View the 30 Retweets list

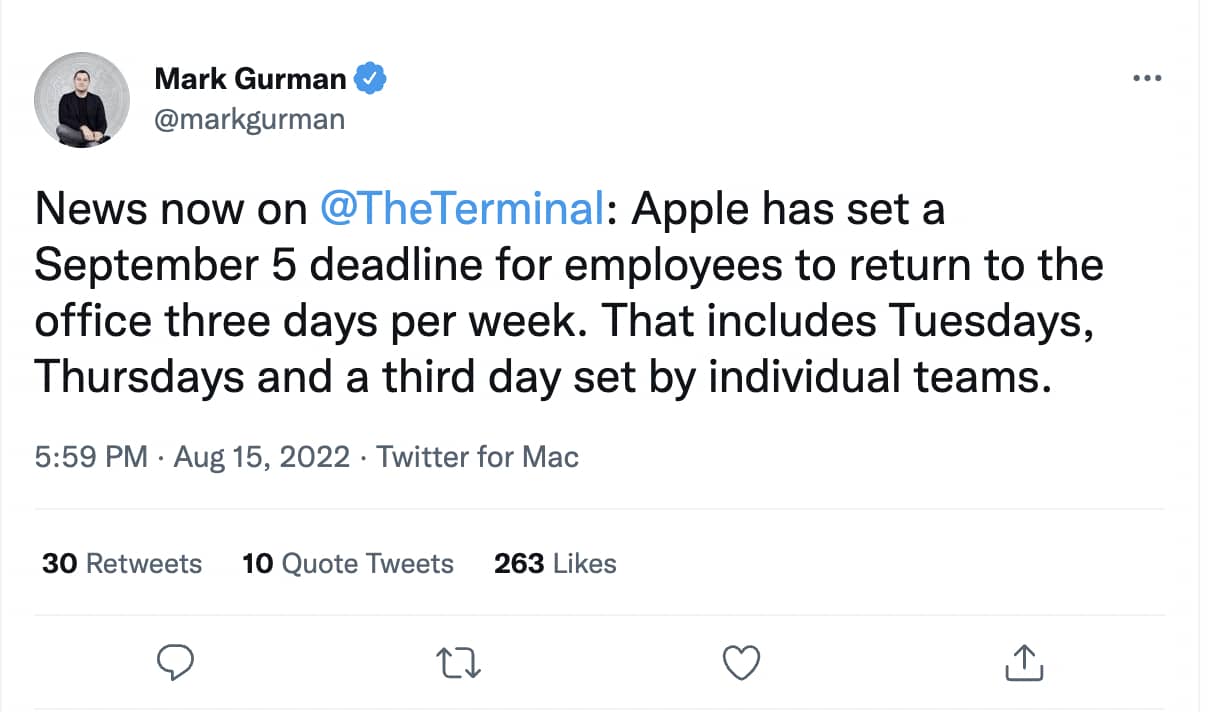tap(122, 564)
